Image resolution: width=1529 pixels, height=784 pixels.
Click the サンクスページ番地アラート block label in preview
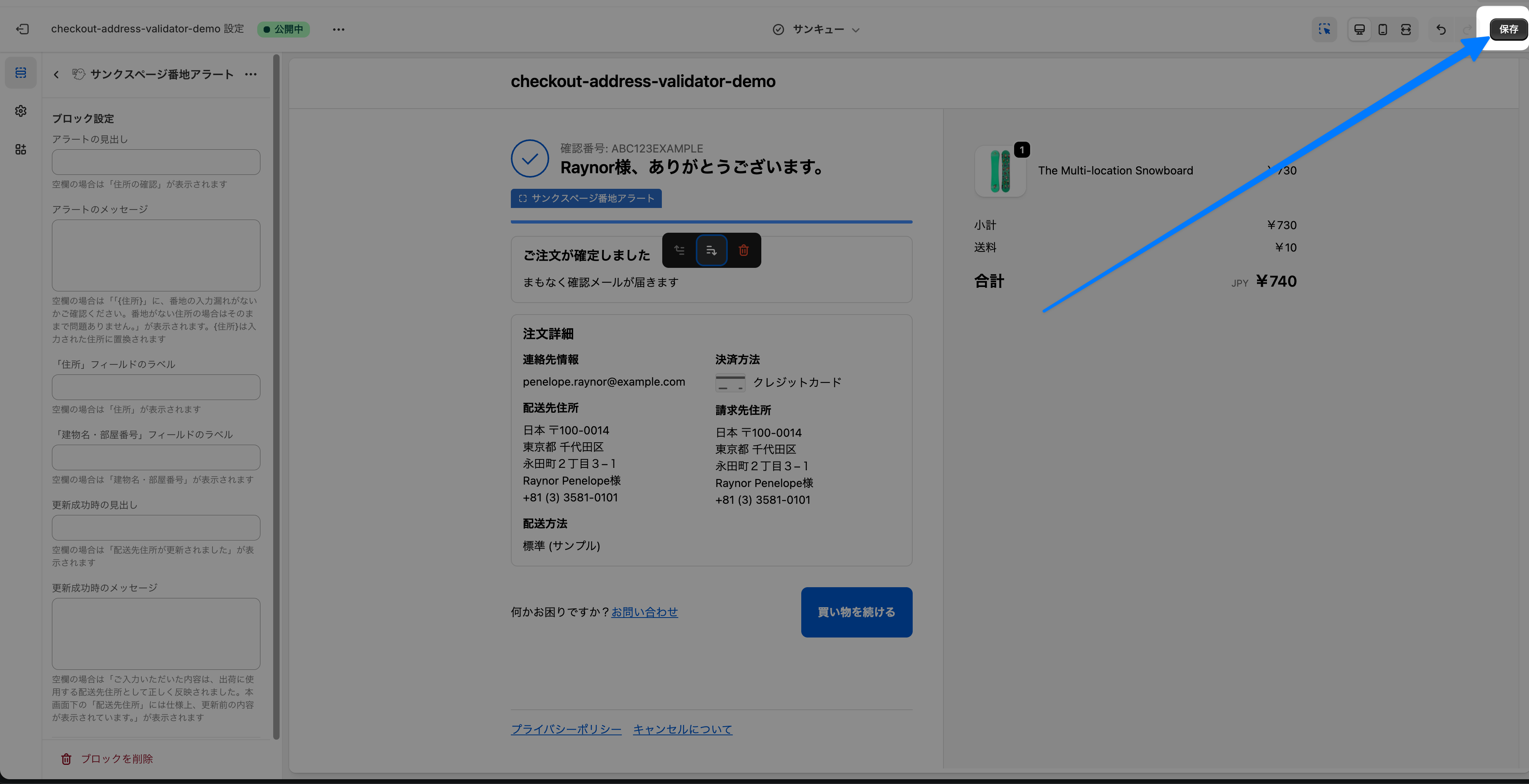[x=586, y=198]
